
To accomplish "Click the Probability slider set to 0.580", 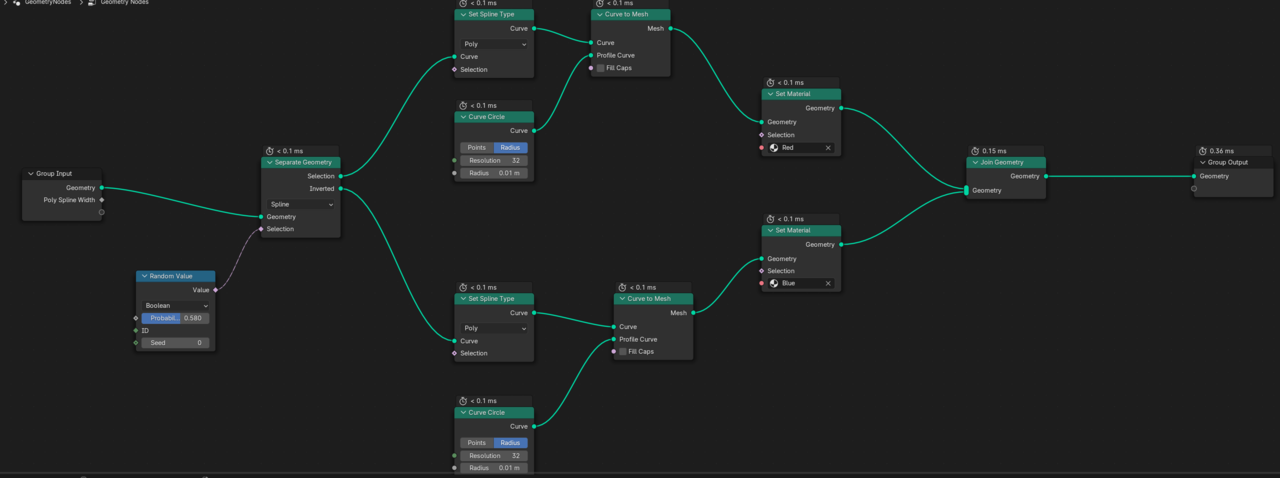I will point(175,318).
